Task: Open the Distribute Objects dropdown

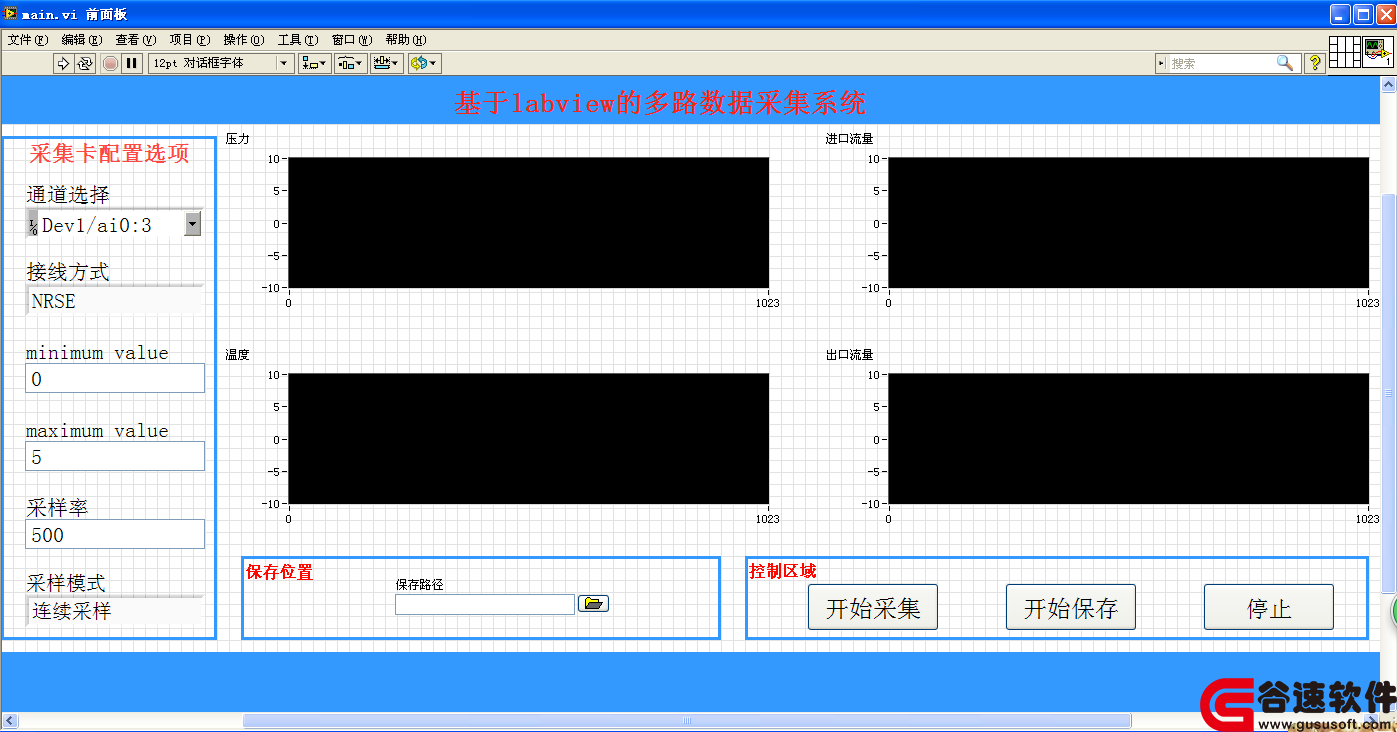Action: pos(350,63)
